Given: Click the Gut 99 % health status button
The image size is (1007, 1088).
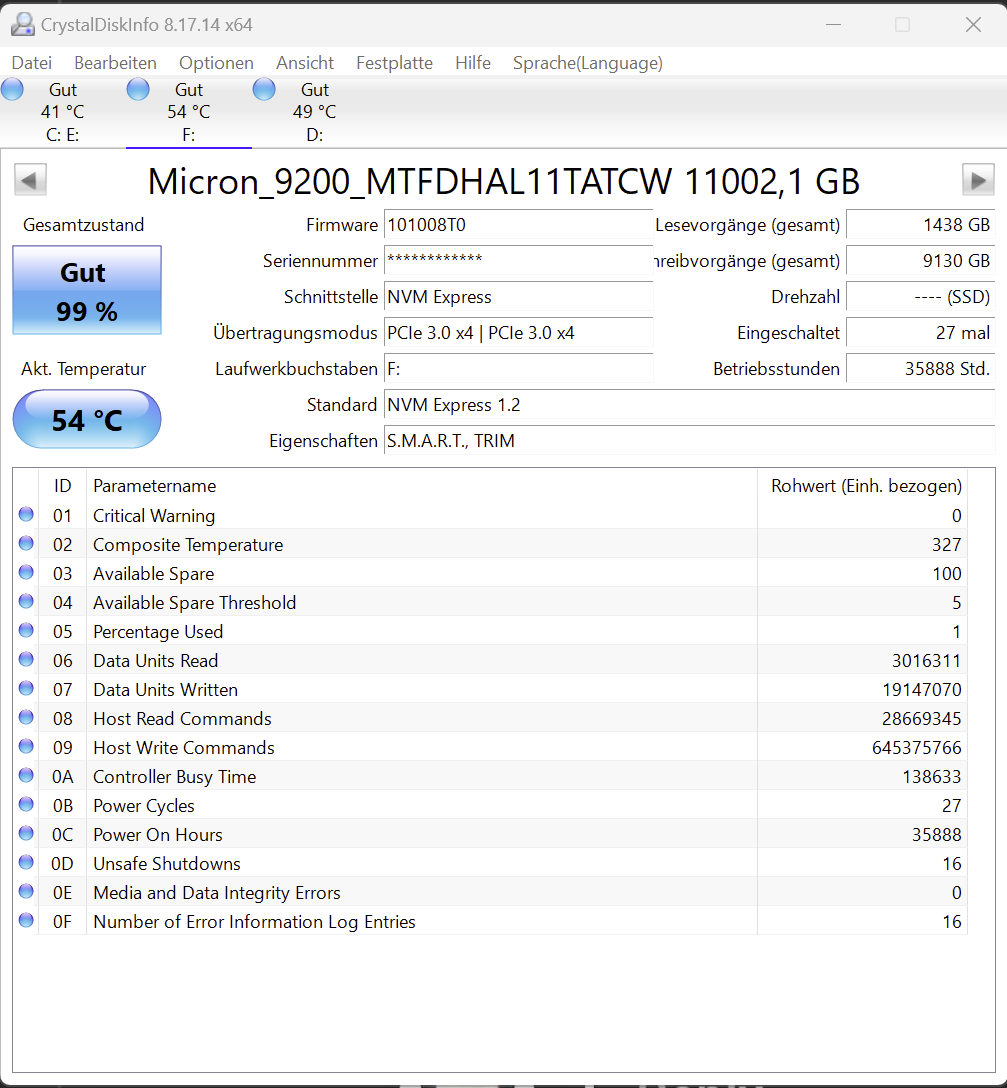Looking at the screenshot, I should pos(87,290).
